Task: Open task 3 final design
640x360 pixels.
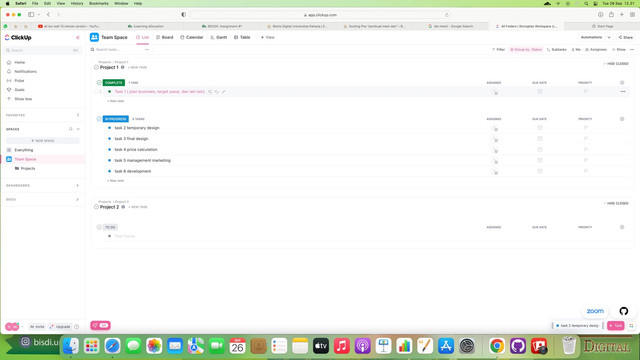Action: click(x=131, y=139)
